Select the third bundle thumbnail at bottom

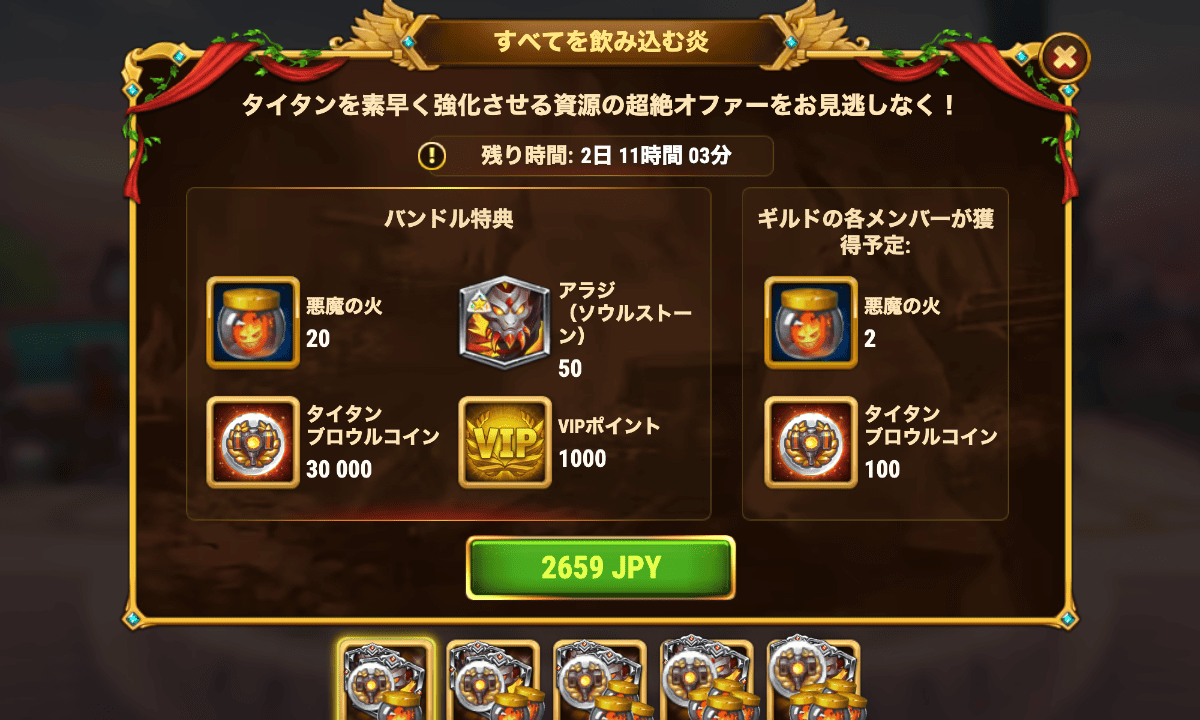click(x=600, y=680)
